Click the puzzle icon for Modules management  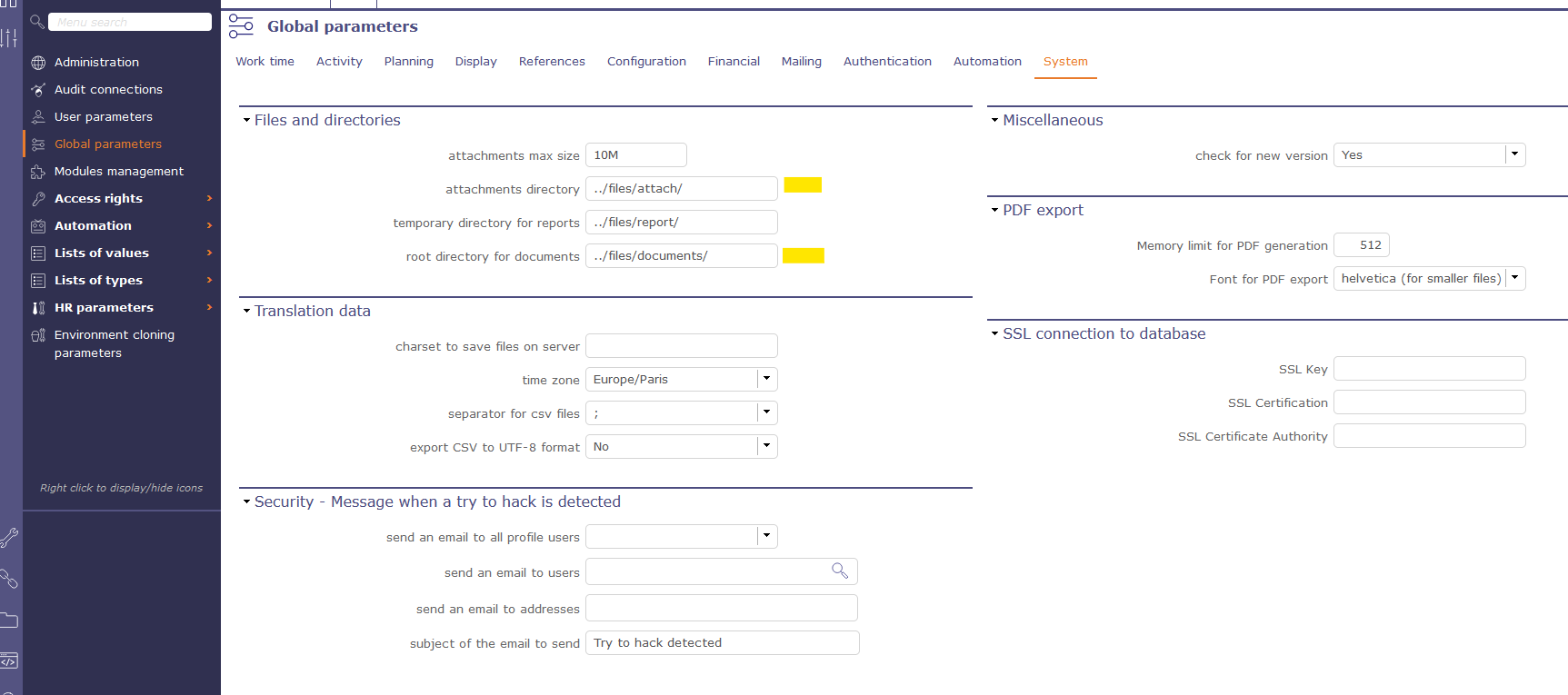click(38, 172)
